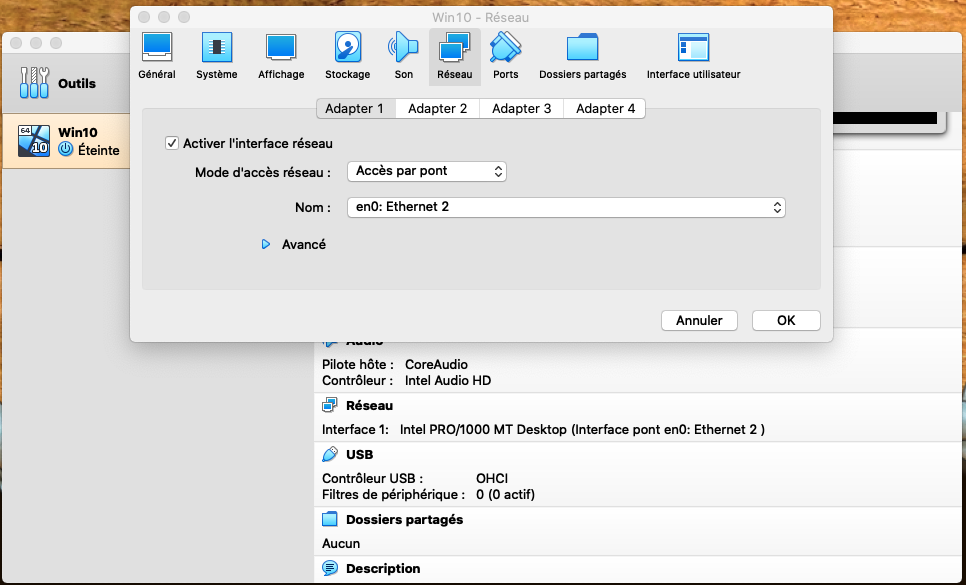Screen dimensions: 966x585
Task: Switch to the Adapter 2 tab
Action: pos(437,108)
